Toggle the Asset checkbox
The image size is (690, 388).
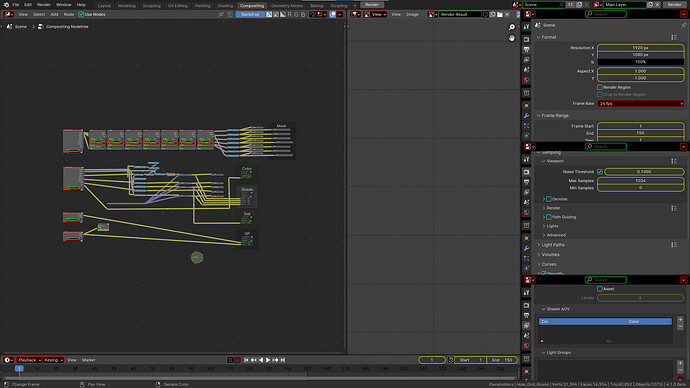(x=600, y=289)
